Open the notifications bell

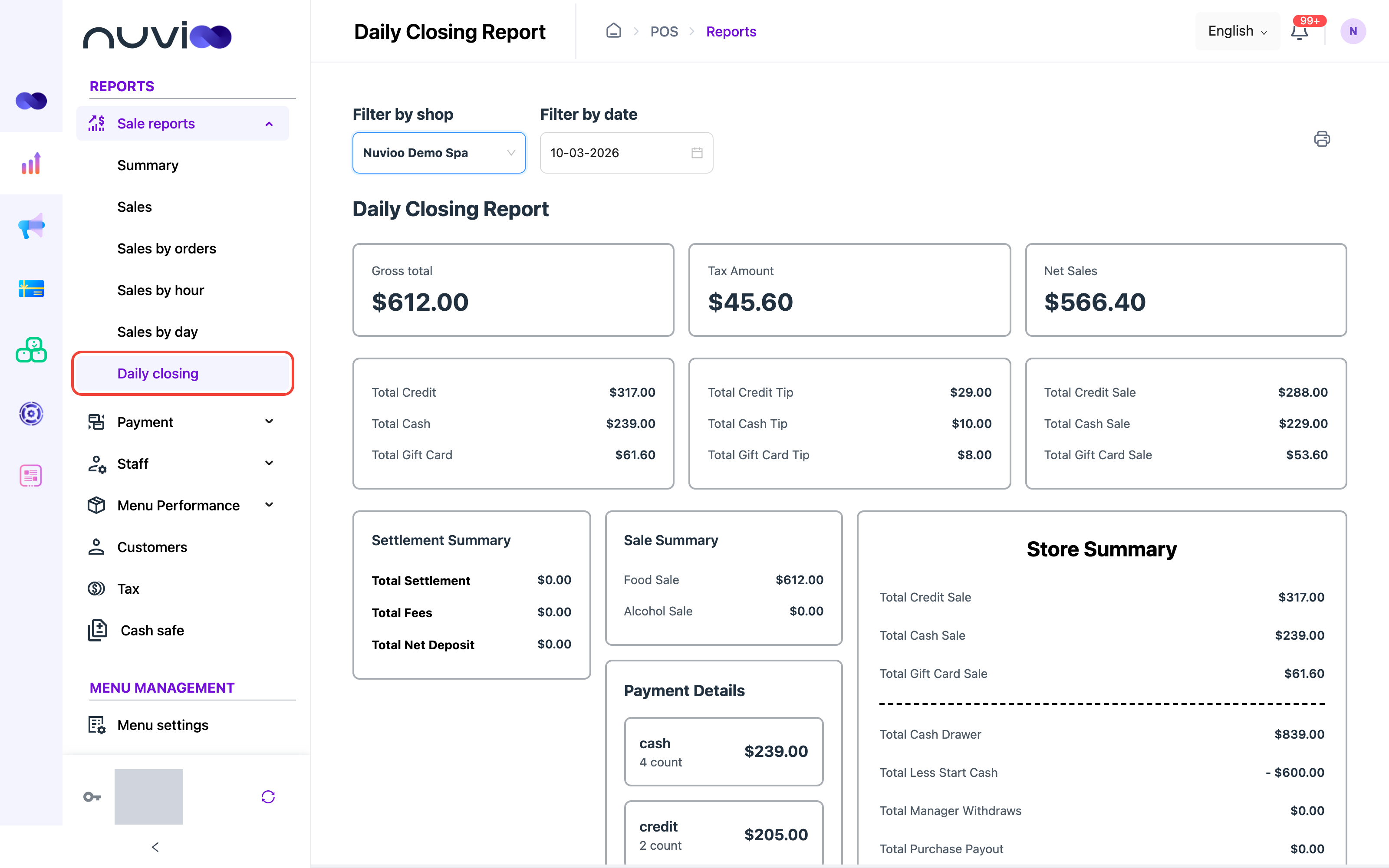[x=1300, y=32]
